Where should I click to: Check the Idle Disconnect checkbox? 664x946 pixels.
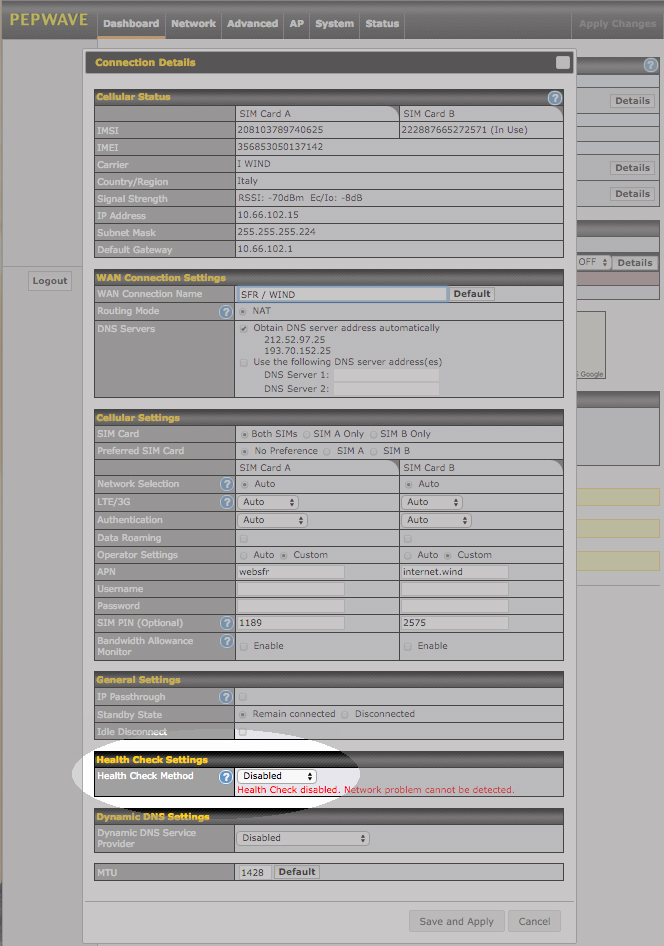pos(243,732)
